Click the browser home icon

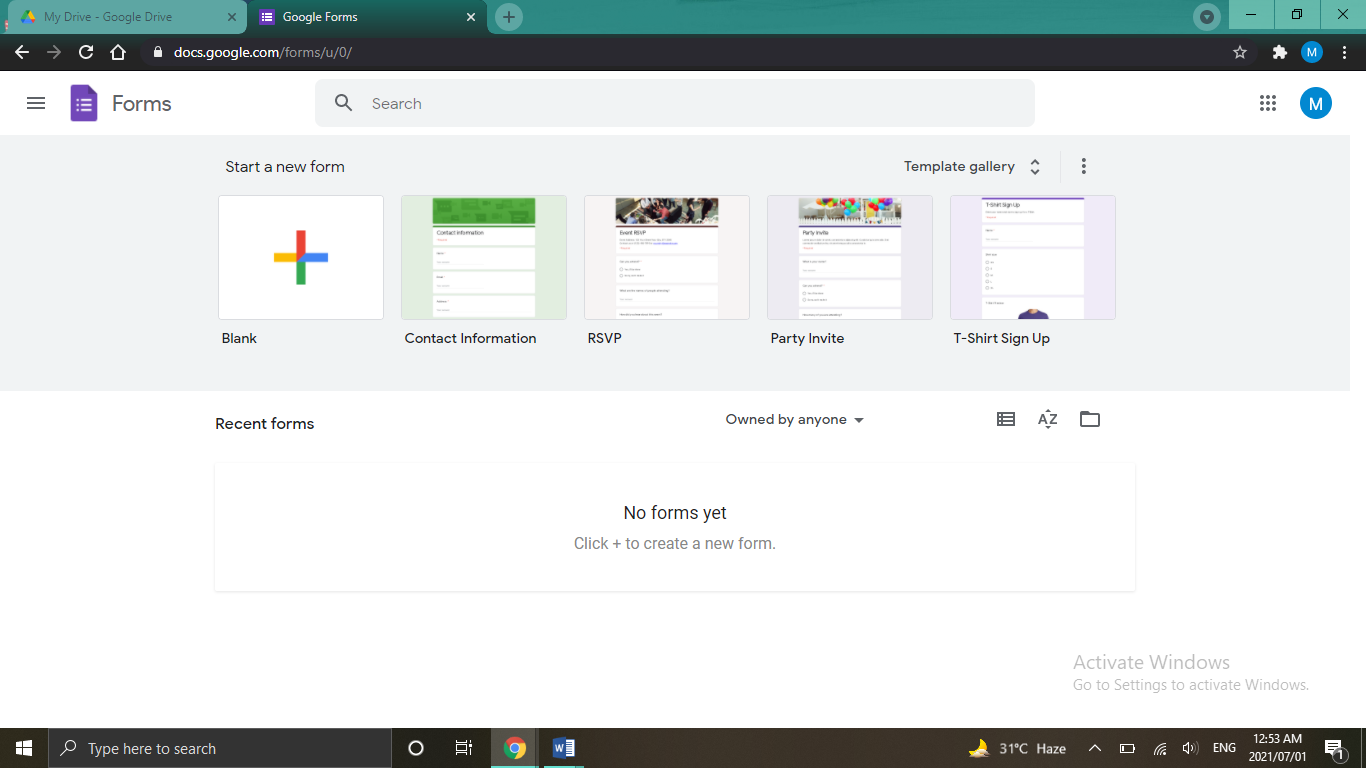[118, 52]
